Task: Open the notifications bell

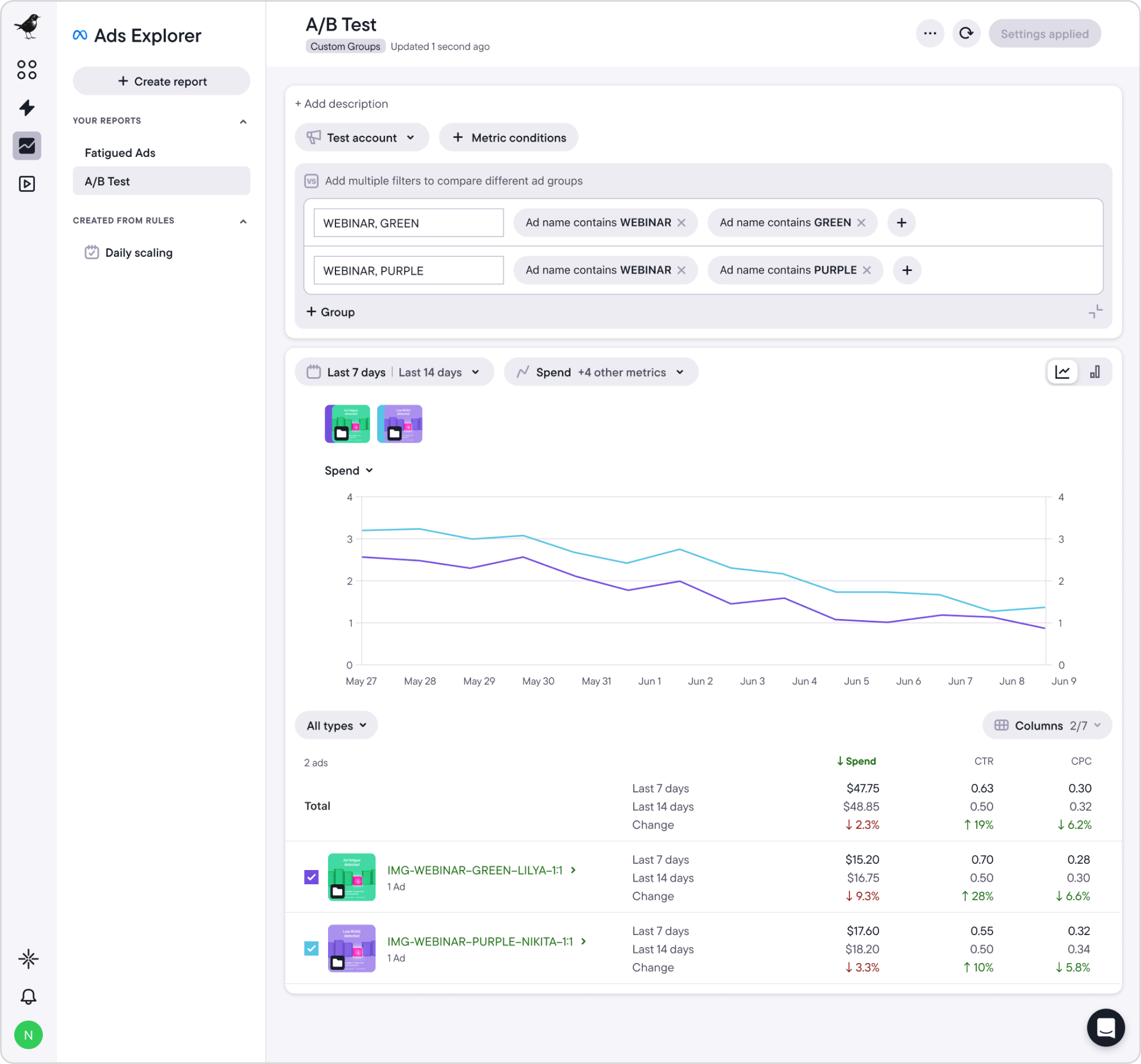Action: coord(28,996)
